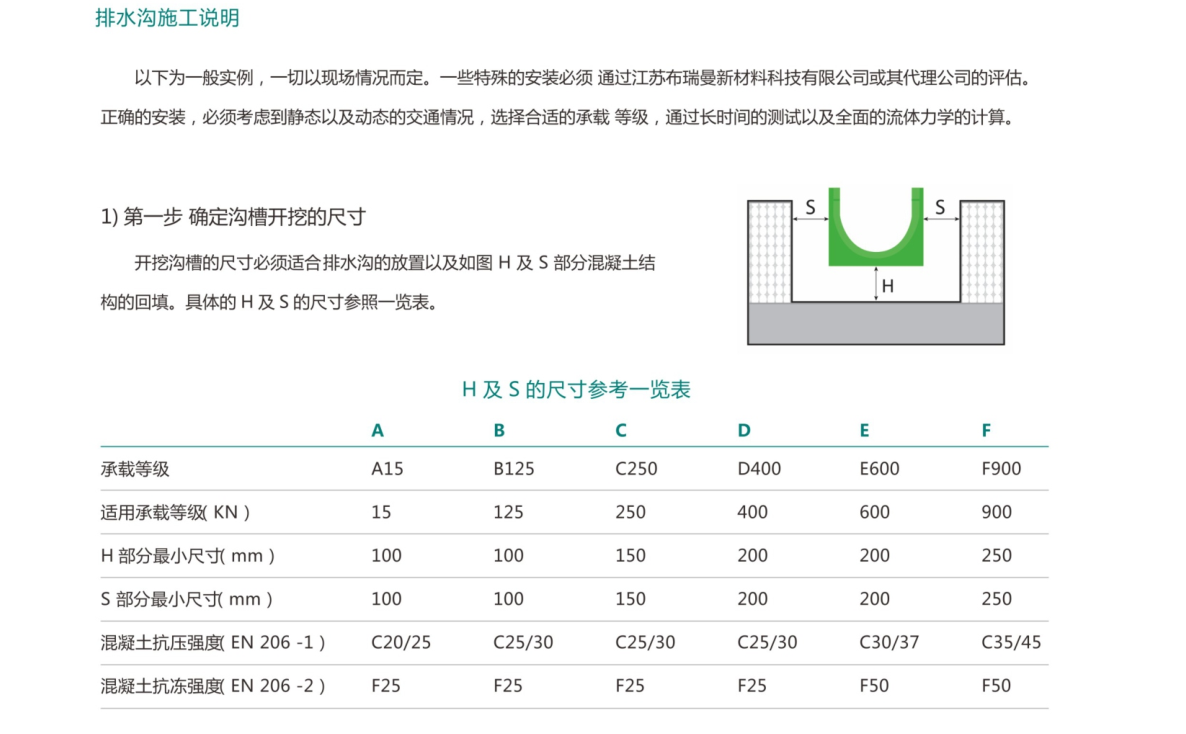
Task: Click the intro line starting 以下为一般实例
Action: (x=583, y=78)
